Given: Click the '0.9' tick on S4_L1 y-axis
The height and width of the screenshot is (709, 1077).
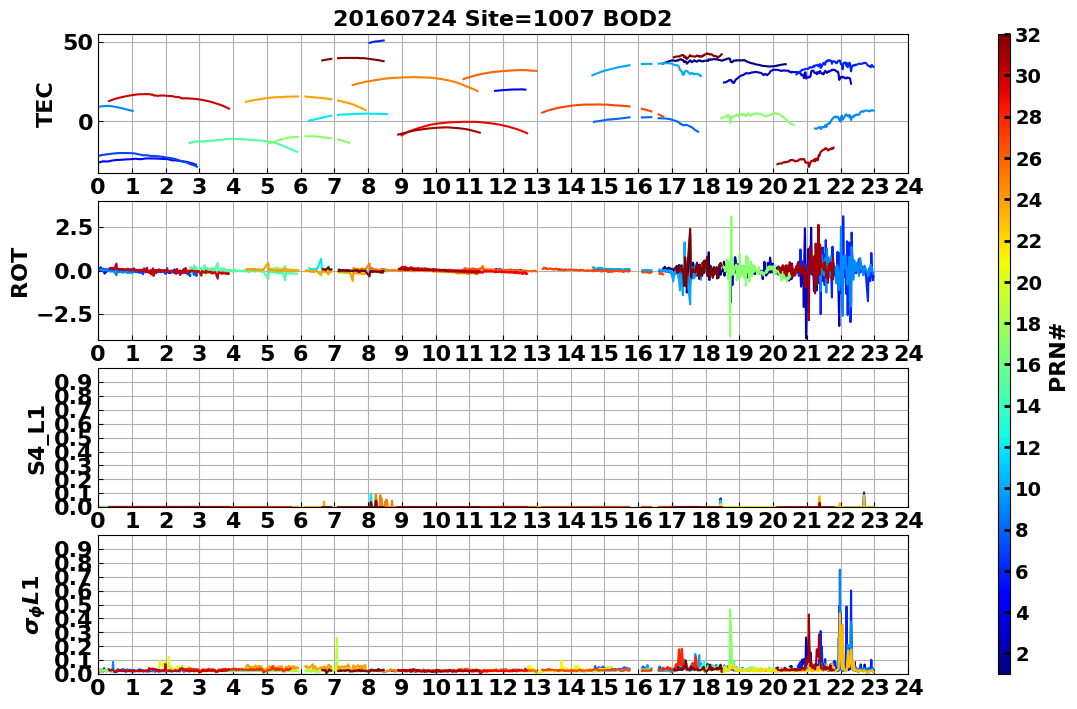Looking at the screenshot, I should click(x=73, y=381).
